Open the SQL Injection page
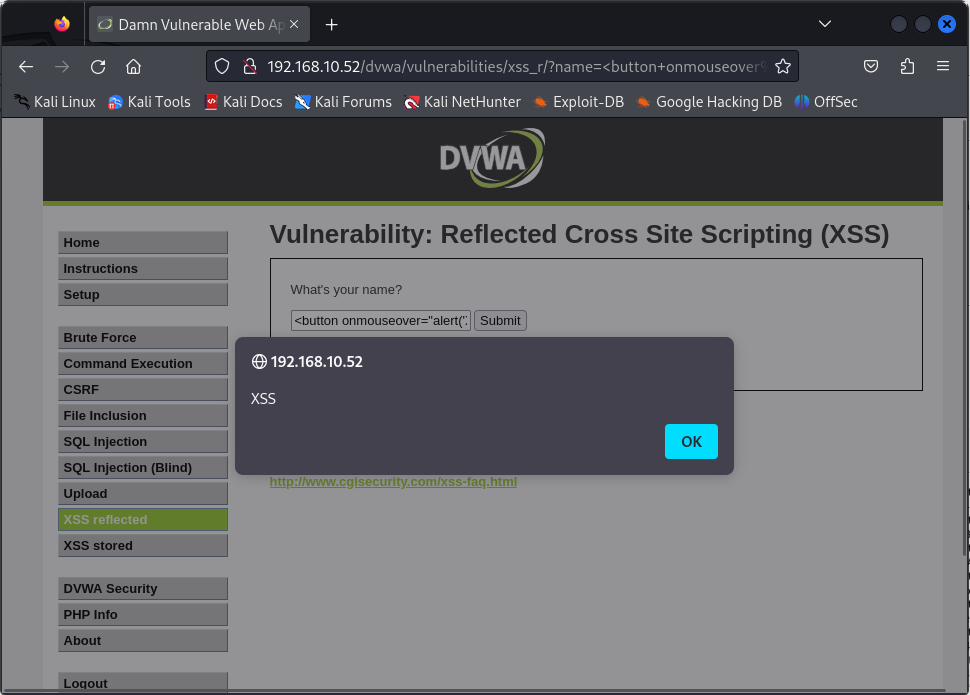The height and width of the screenshot is (695, 970). 143,441
